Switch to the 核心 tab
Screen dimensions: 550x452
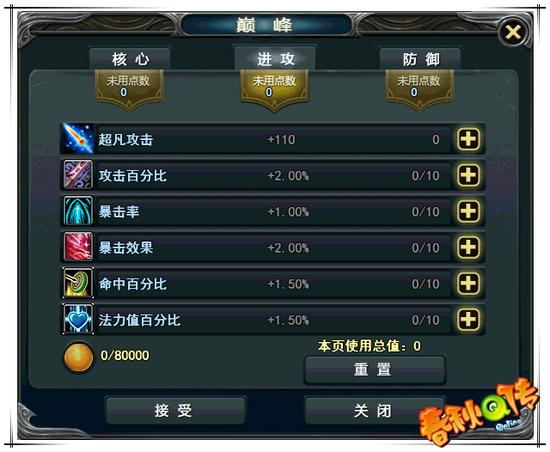pyautogui.click(x=130, y=59)
